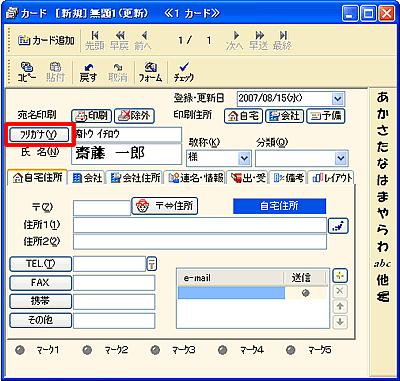Click the 早送 fast forward icon
Viewport: 400px width, 381px height.
[259, 41]
